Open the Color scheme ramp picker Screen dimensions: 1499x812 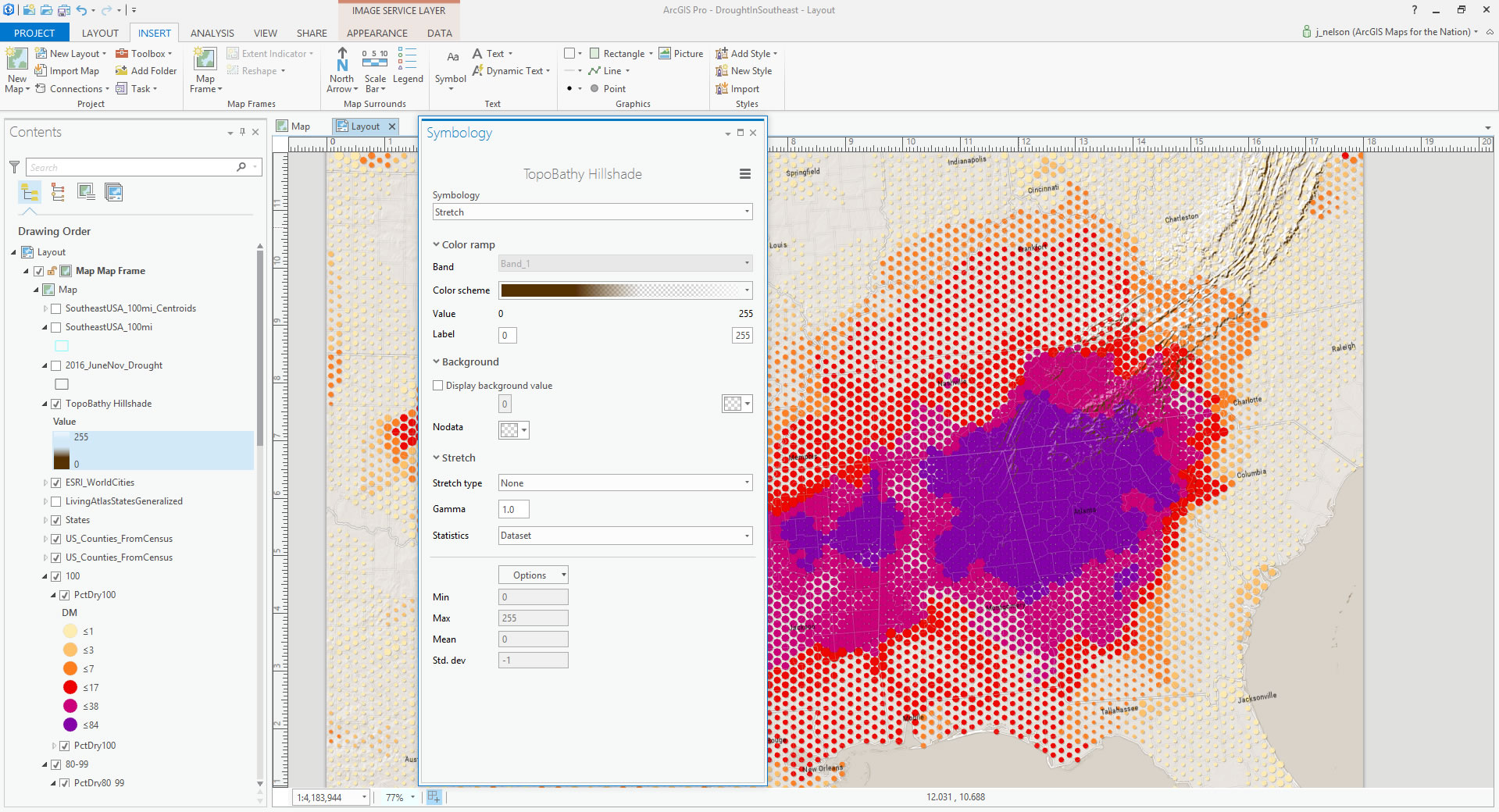click(625, 290)
